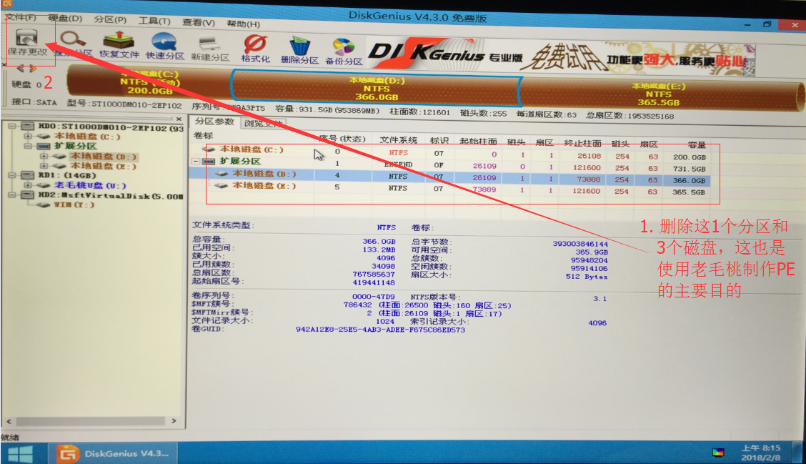Click the 文件系统 column header
Viewport: 806px width, 464px height.
pyautogui.click(x=398, y=140)
